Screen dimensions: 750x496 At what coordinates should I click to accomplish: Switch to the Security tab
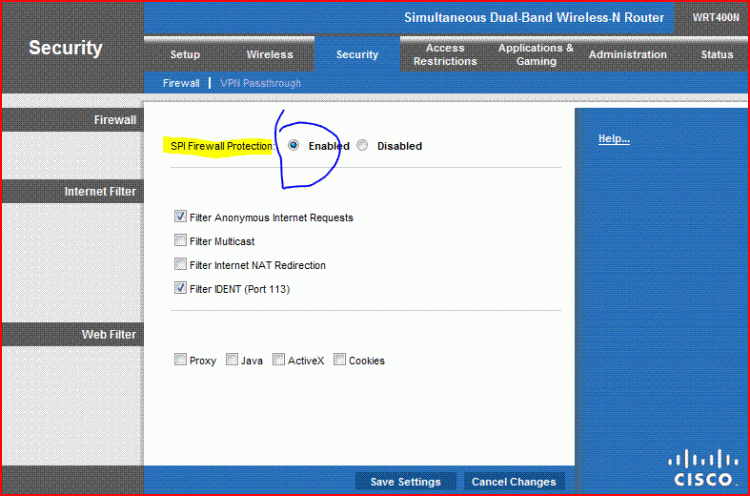tap(357, 55)
